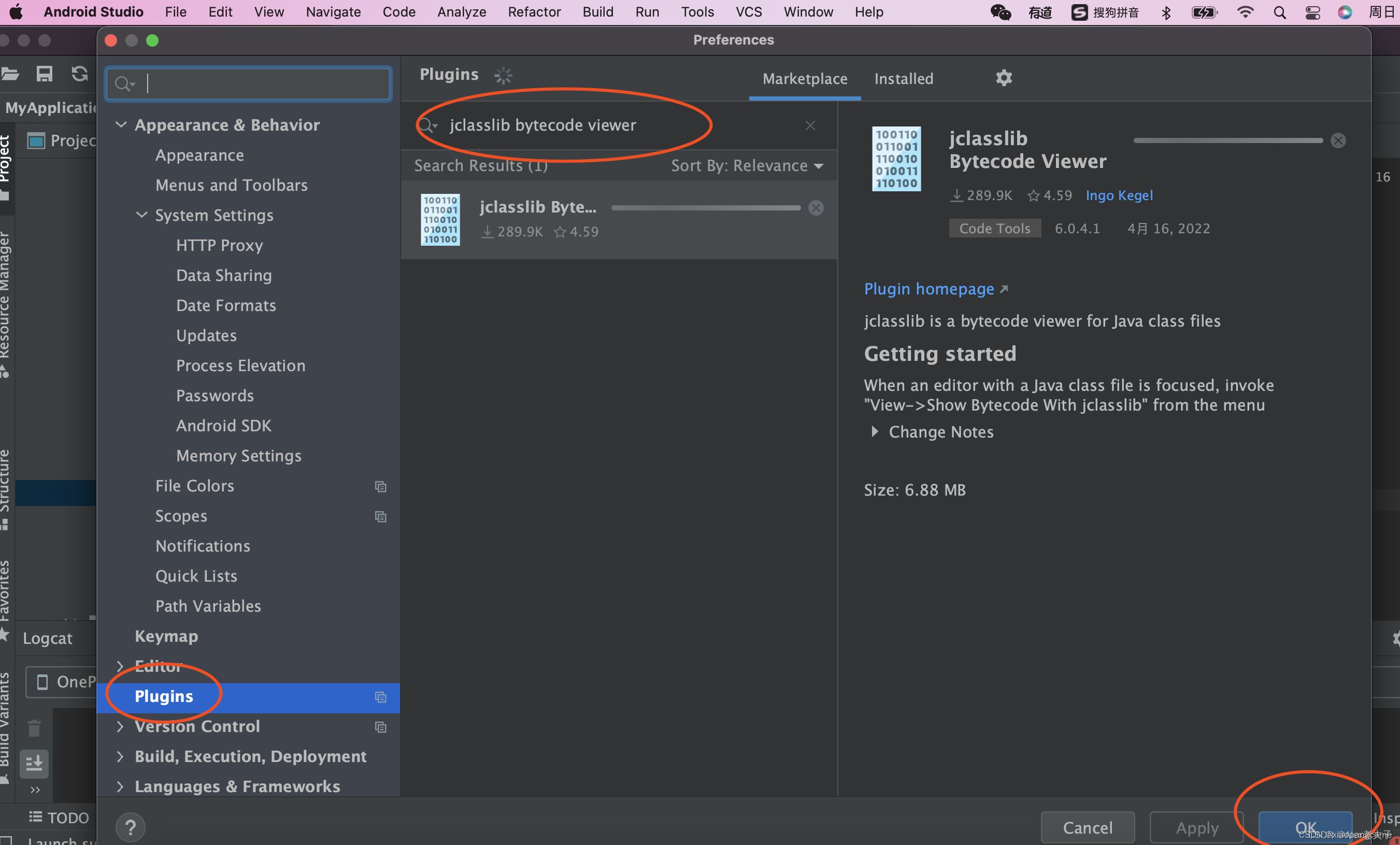Viewport: 1400px width, 845px height.
Task: Click File Colors project-level copy icon
Action: (x=380, y=487)
